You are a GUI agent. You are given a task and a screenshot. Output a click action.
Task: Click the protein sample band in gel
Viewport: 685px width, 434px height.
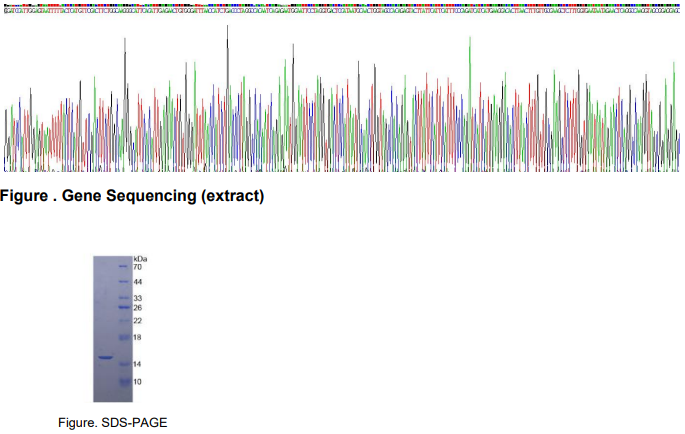tap(105, 358)
